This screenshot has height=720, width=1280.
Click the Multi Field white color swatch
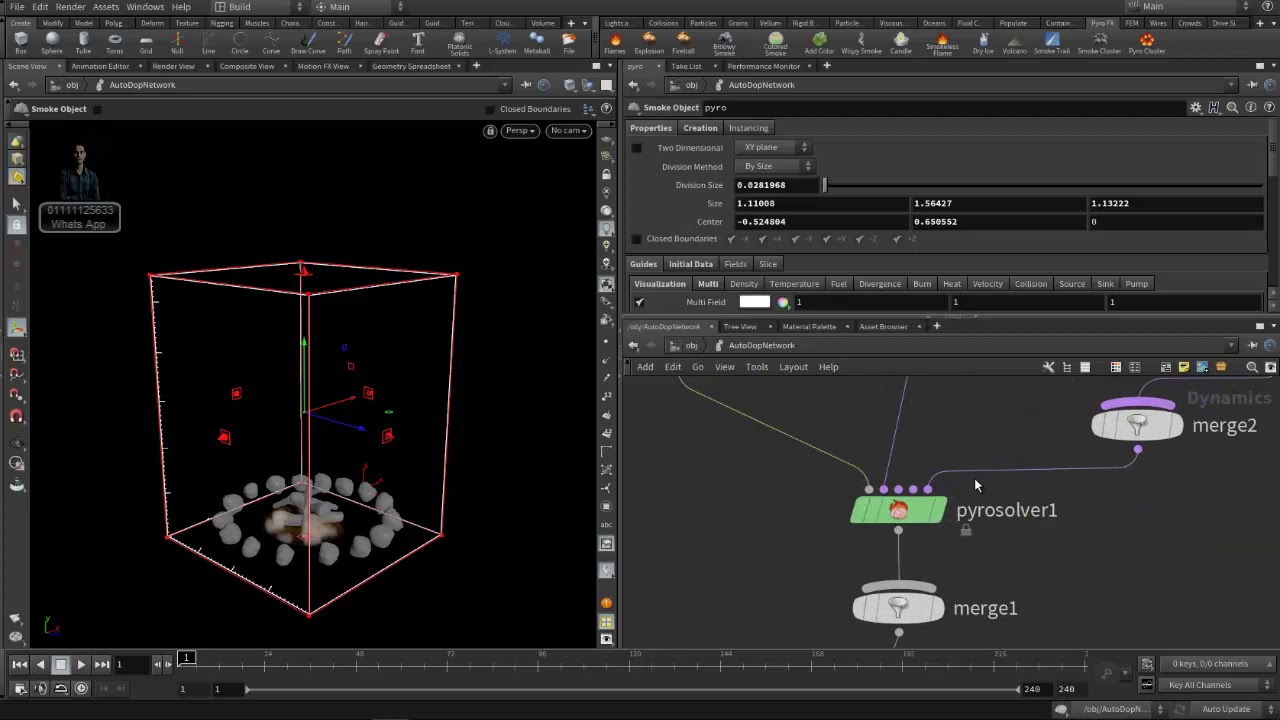[x=754, y=302]
